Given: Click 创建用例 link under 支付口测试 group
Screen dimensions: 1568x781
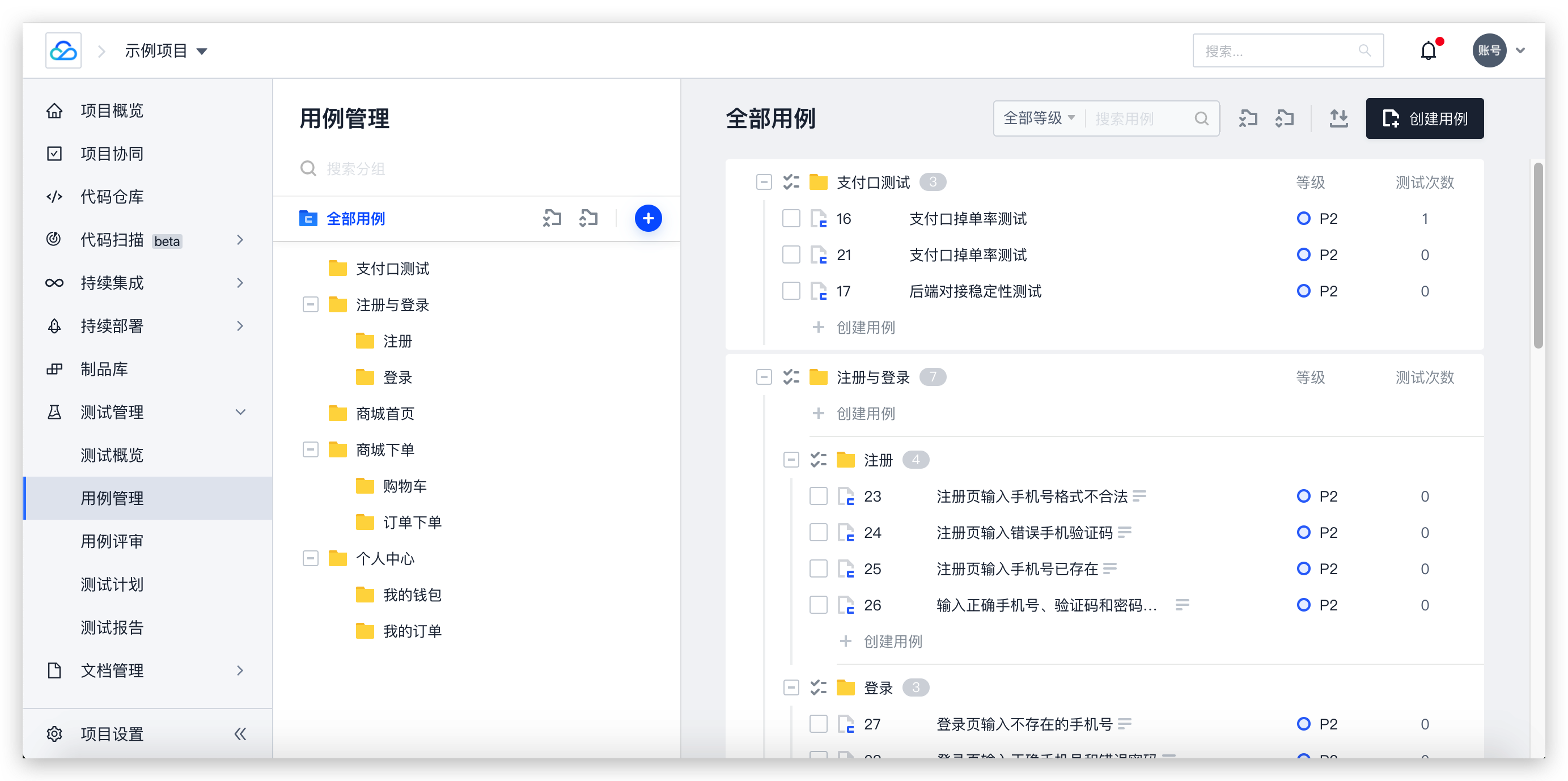Looking at the screenshot, I should pyautogui.click(x=865, y=327).
